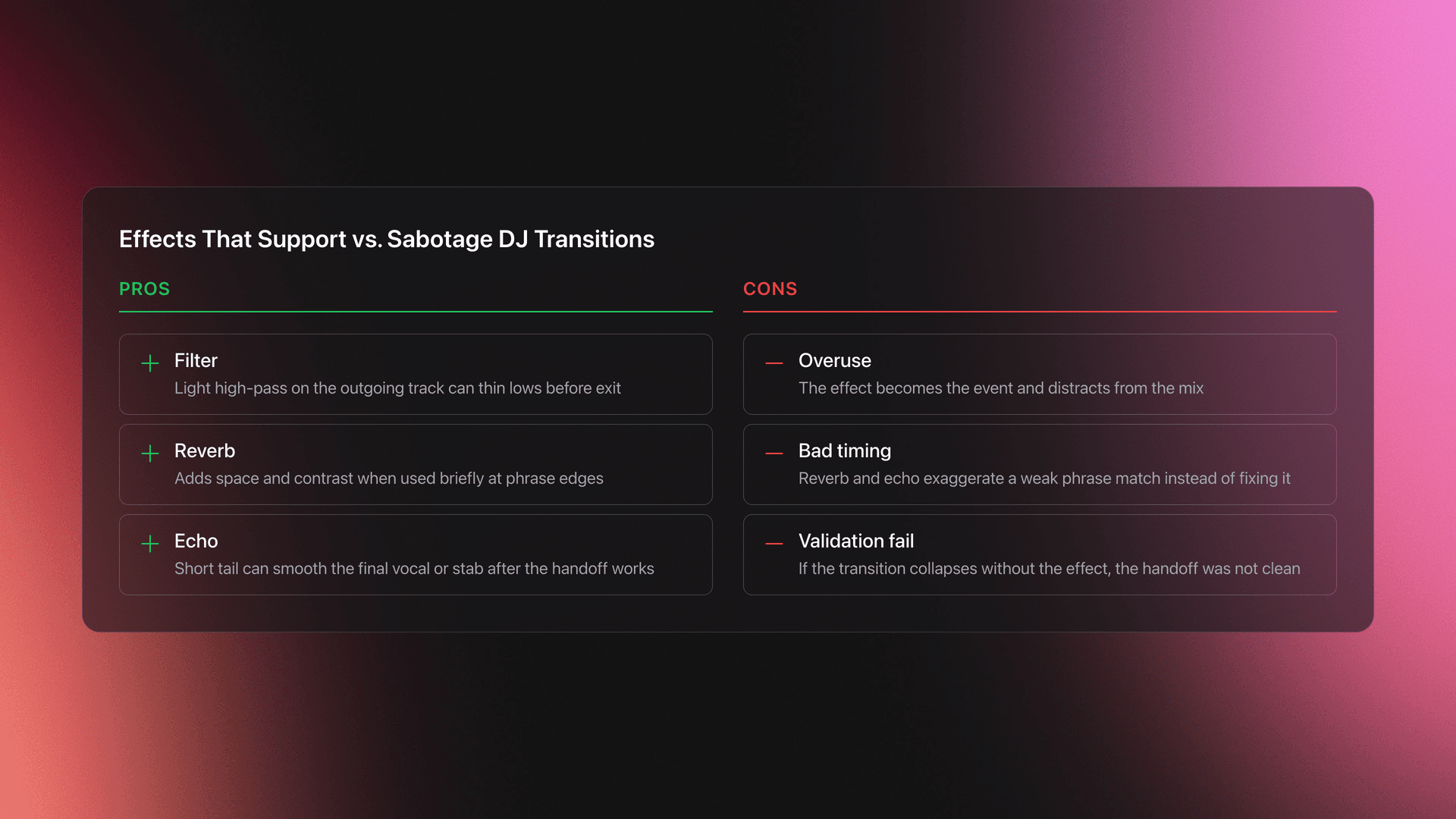Viewport: 1456px width, 819px height.
Task: Select the minus icon beside Validation fail
Action: pyautogui.click(x=774, y=544)
